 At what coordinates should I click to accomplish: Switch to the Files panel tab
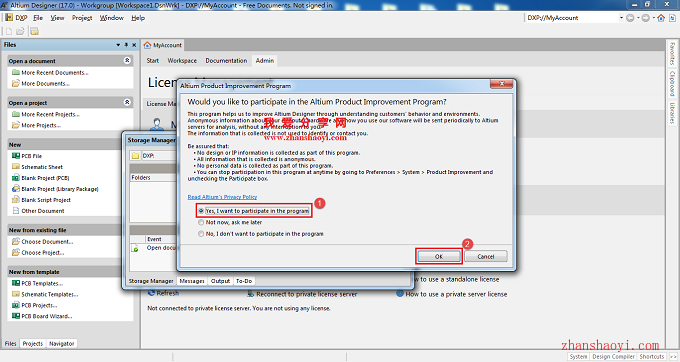tap(10, 343)
